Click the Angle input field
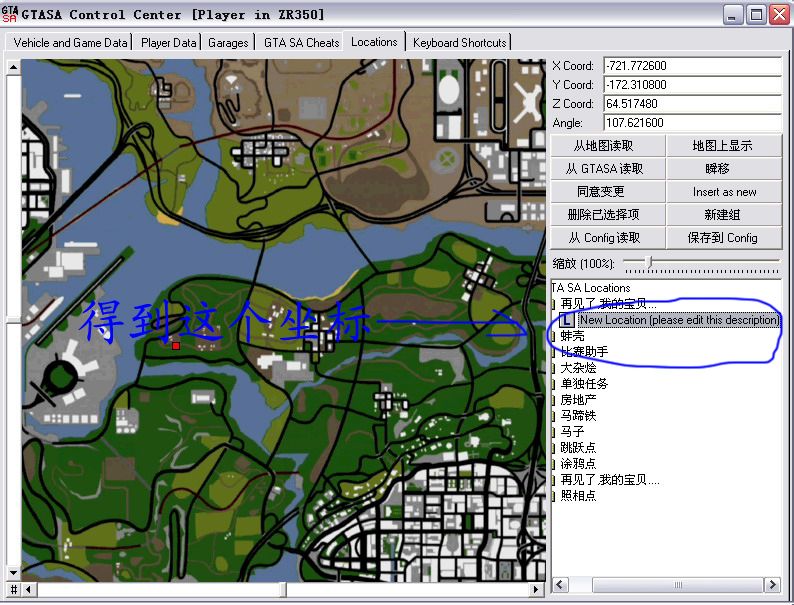The image size is (794, 605). 692,123
